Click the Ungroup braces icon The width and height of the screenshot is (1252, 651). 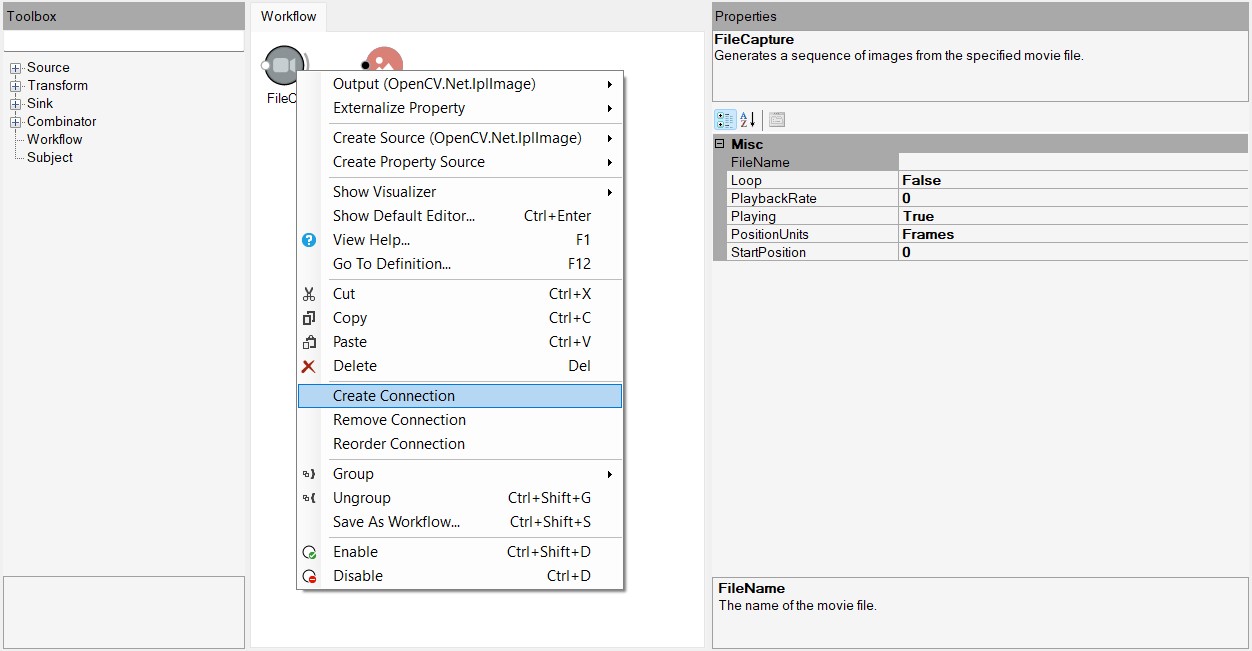pyautogui.click(x=309, y=498)
